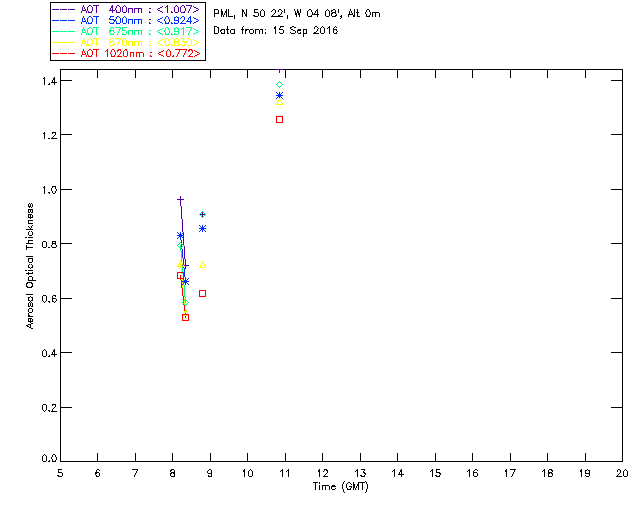Click the y-axis tick label 1.4
This screenshot has height=512, width=640.
49,81
